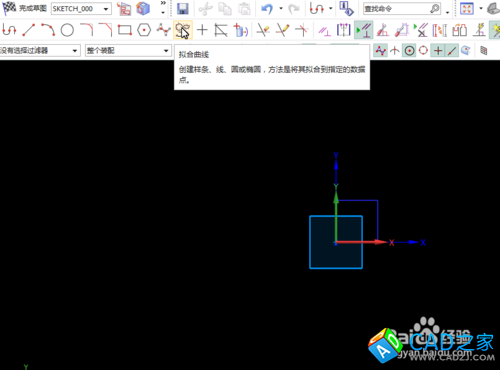The width and height of the screenshot is (500, 370).
Task: Toggle point on curve snap
Action: [452, 51]
